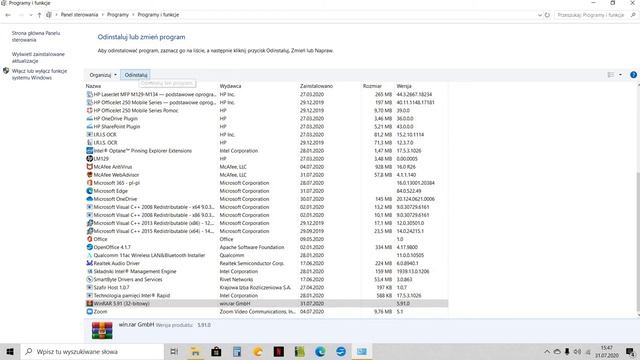Open recent locations arrow beside Forward
The width and height of the screenshot is (640, 360).
pyautogui.click(x=31, y=15)
